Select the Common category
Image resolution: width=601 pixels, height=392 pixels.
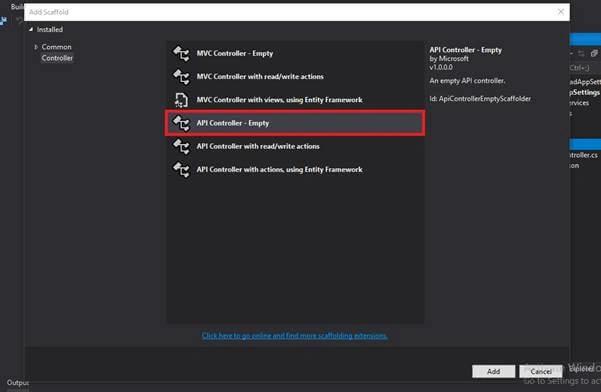56,47
